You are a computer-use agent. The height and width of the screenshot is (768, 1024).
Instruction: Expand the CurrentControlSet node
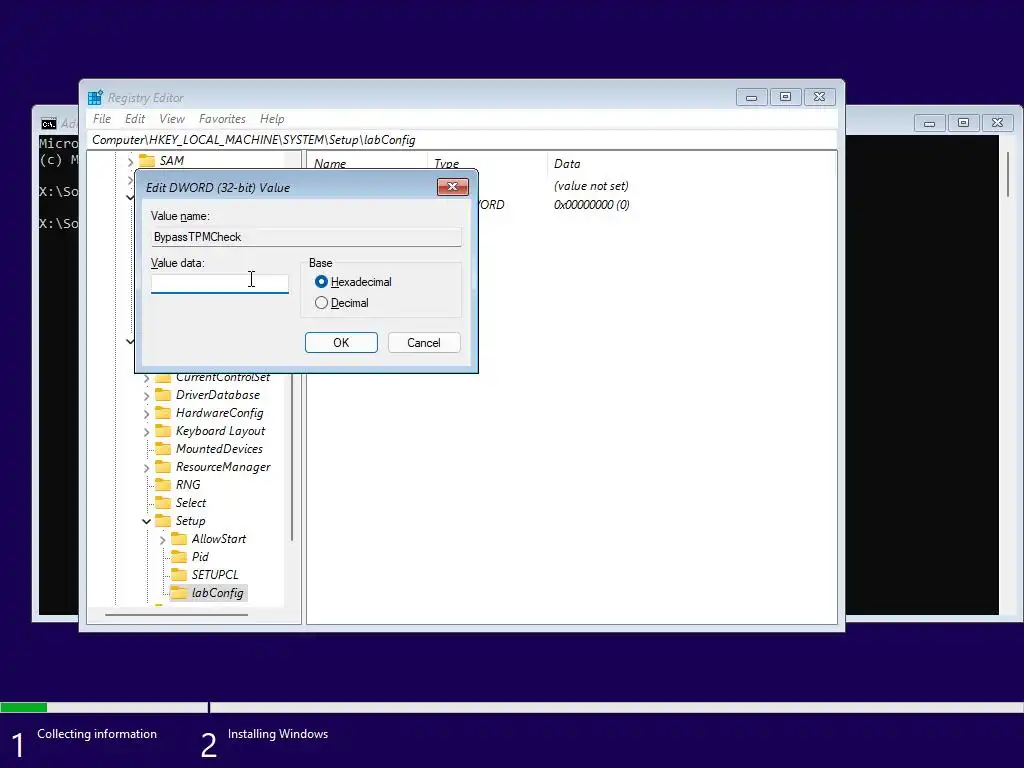point(146,378)
